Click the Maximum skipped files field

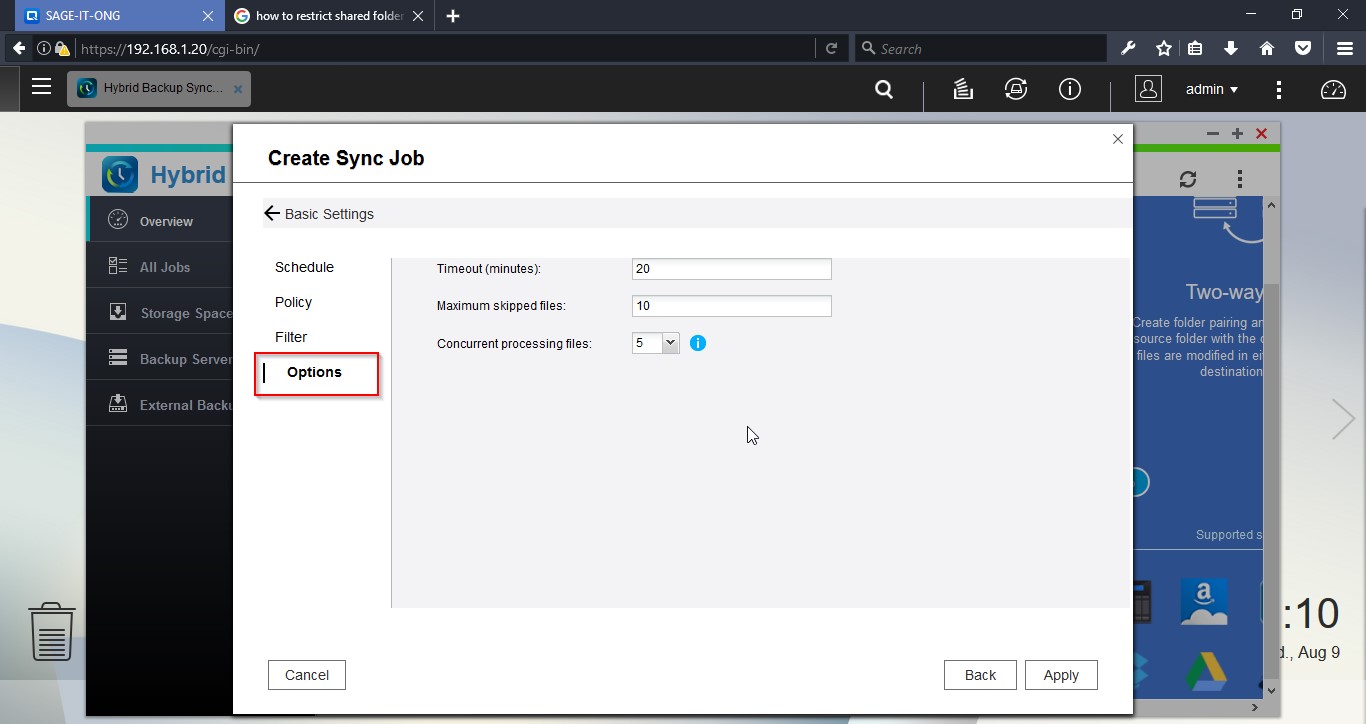[731, 306]
